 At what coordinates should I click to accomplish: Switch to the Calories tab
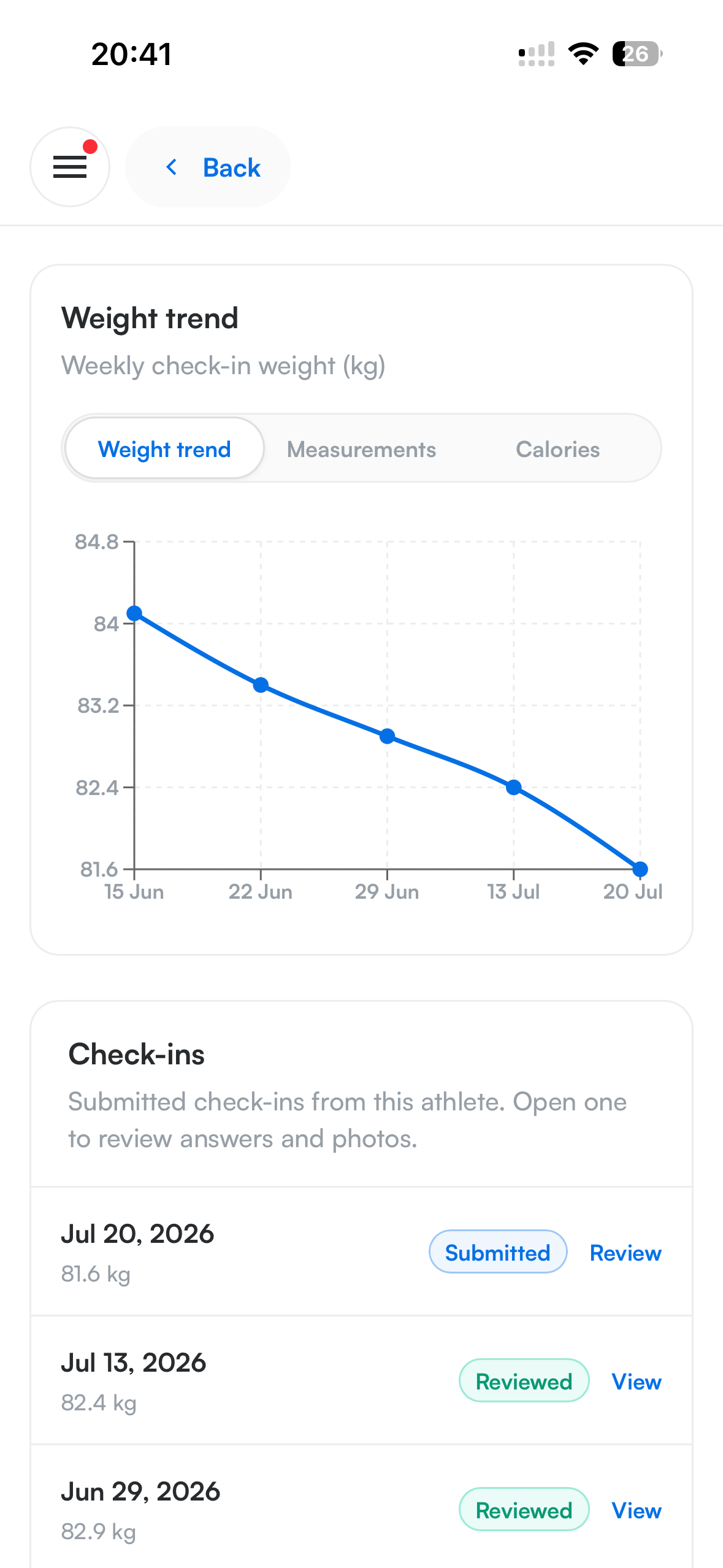[557, 449]
